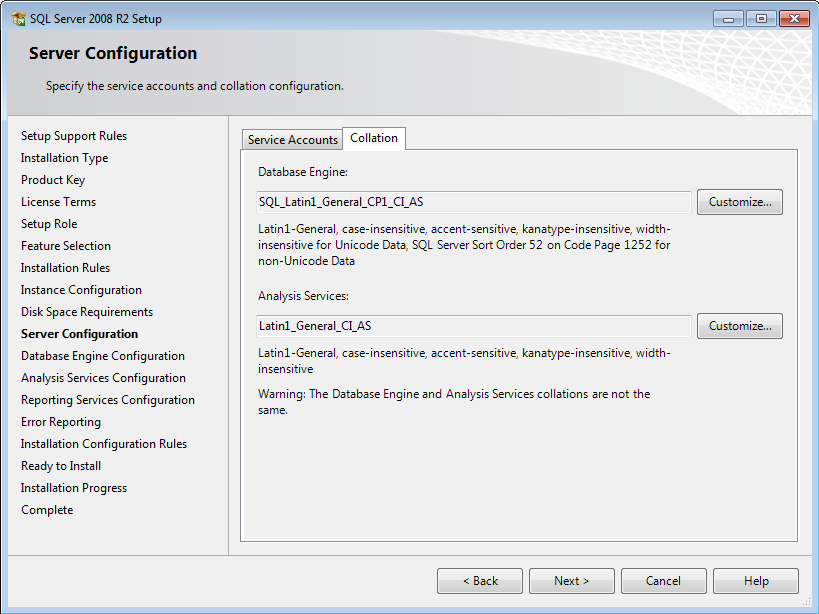Screen dimensions: 819x614
Task: Proceed with the Next button
Action: 572,581
